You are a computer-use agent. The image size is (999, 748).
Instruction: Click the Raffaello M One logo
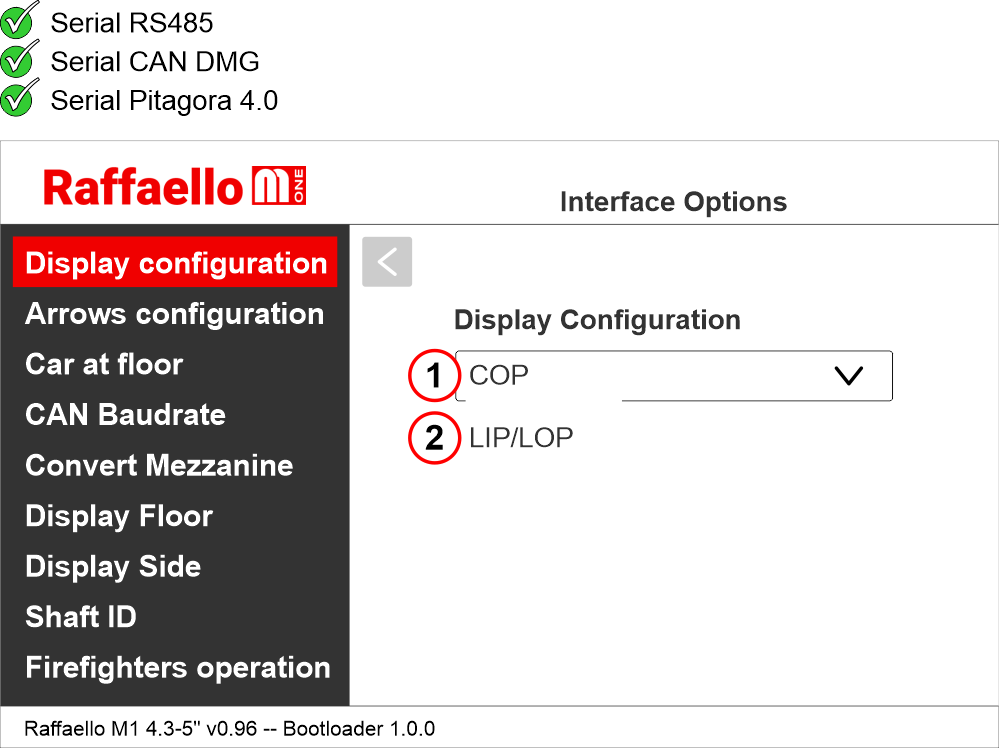click(x=175, y=187)
